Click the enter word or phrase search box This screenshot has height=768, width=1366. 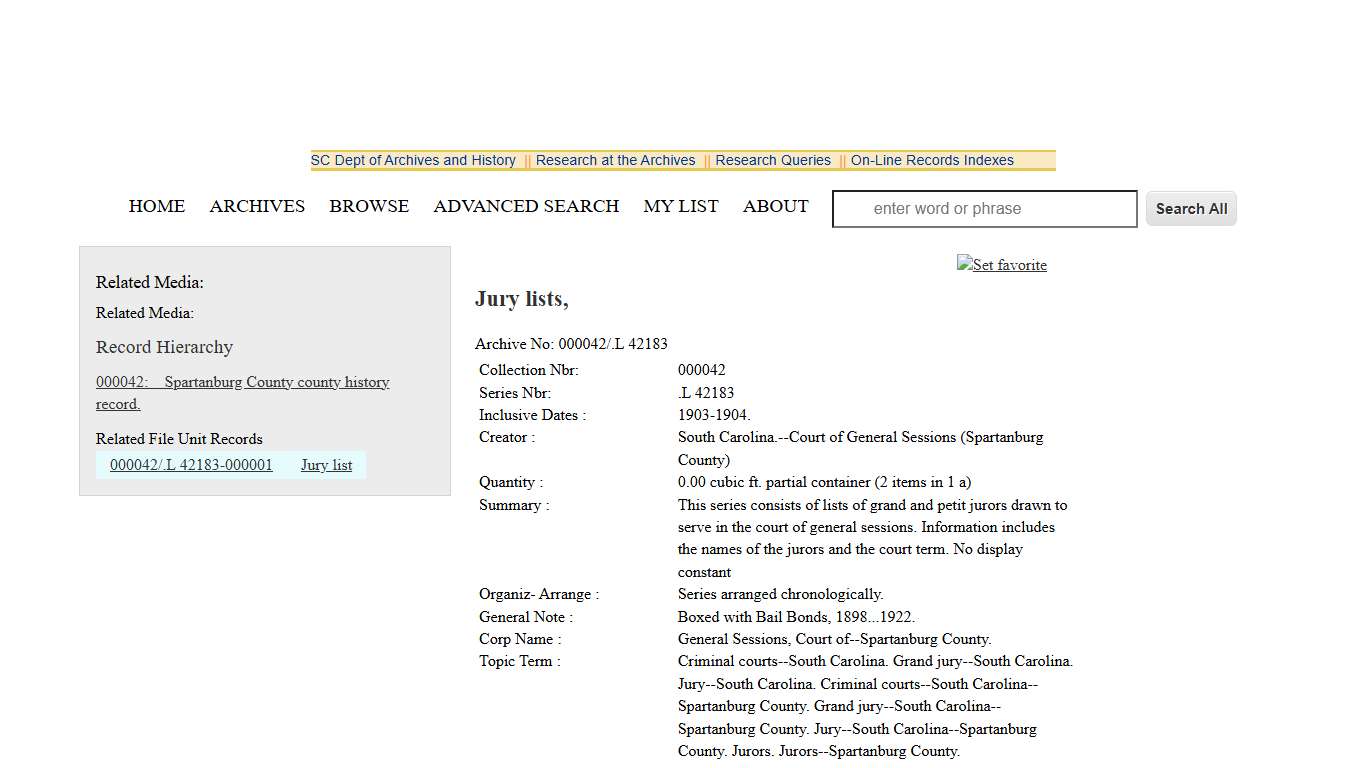983,208
